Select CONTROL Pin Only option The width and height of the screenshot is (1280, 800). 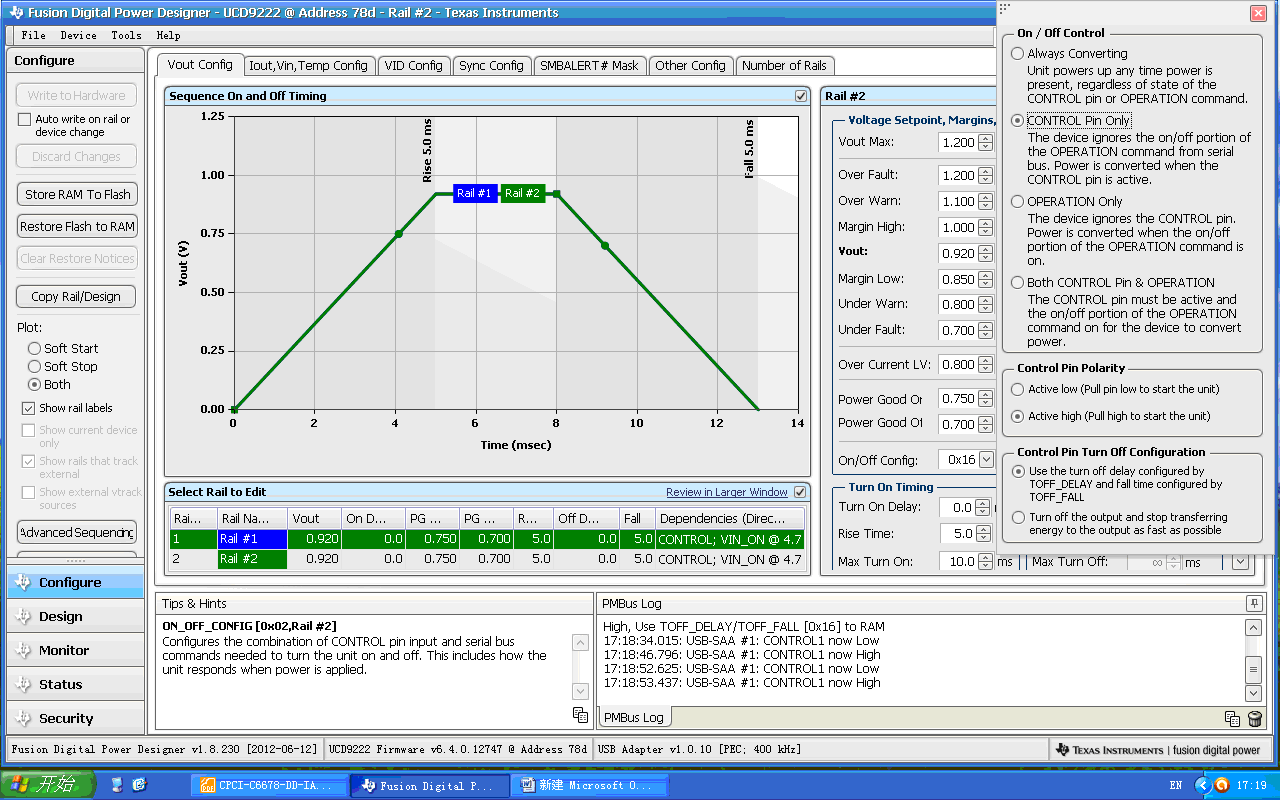(x=1018, y=121)
